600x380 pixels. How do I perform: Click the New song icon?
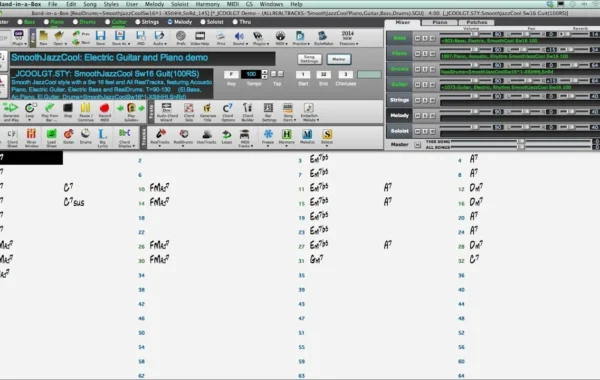[43, 38]
